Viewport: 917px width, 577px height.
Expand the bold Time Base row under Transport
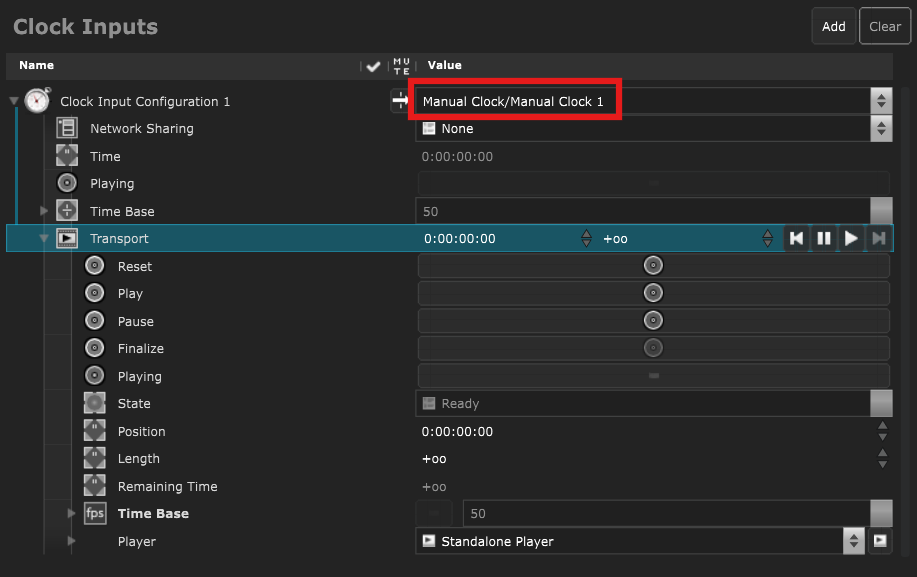click(x=71, y=513)
